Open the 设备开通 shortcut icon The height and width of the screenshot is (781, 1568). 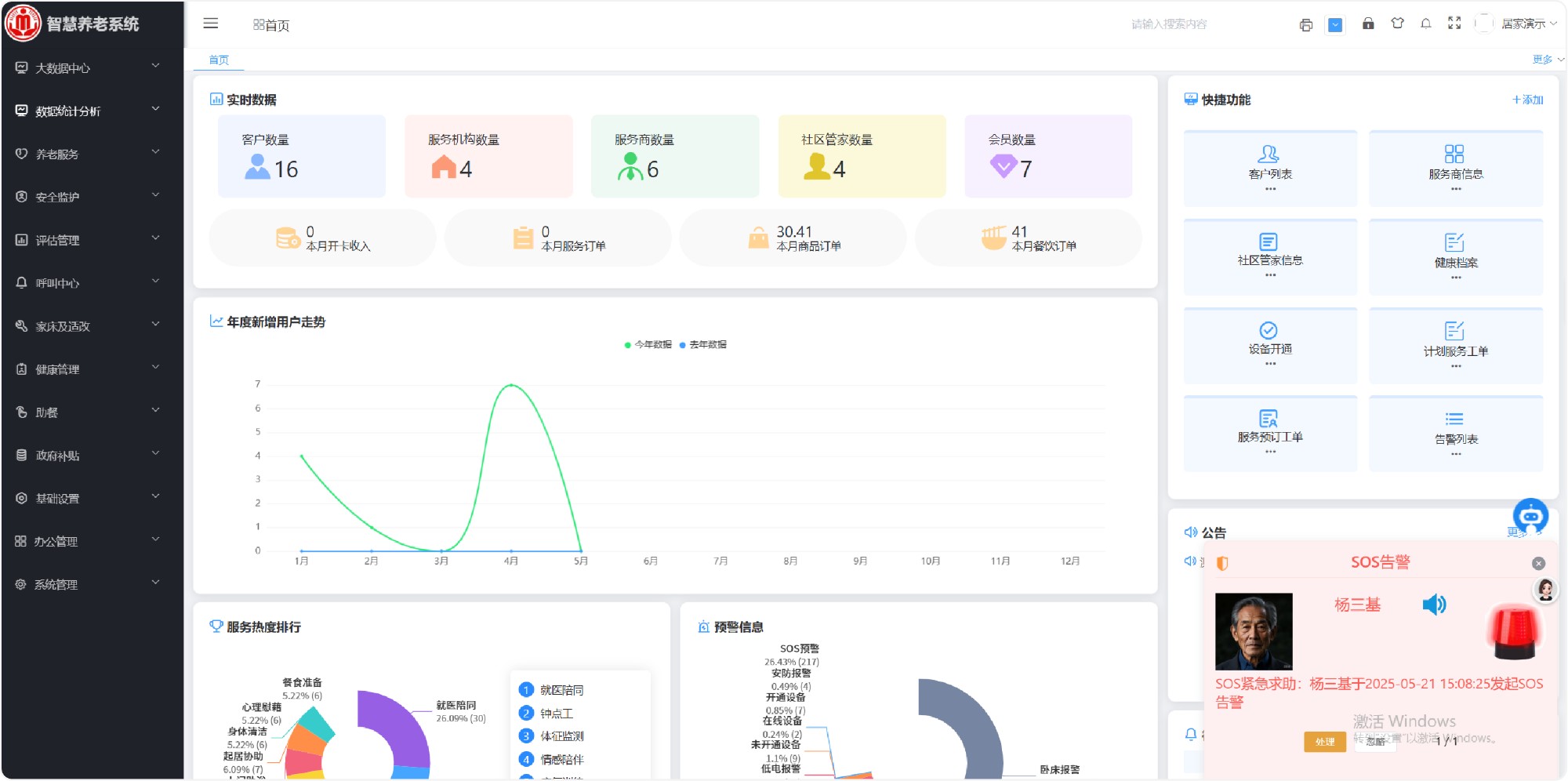coord(1269,330)
